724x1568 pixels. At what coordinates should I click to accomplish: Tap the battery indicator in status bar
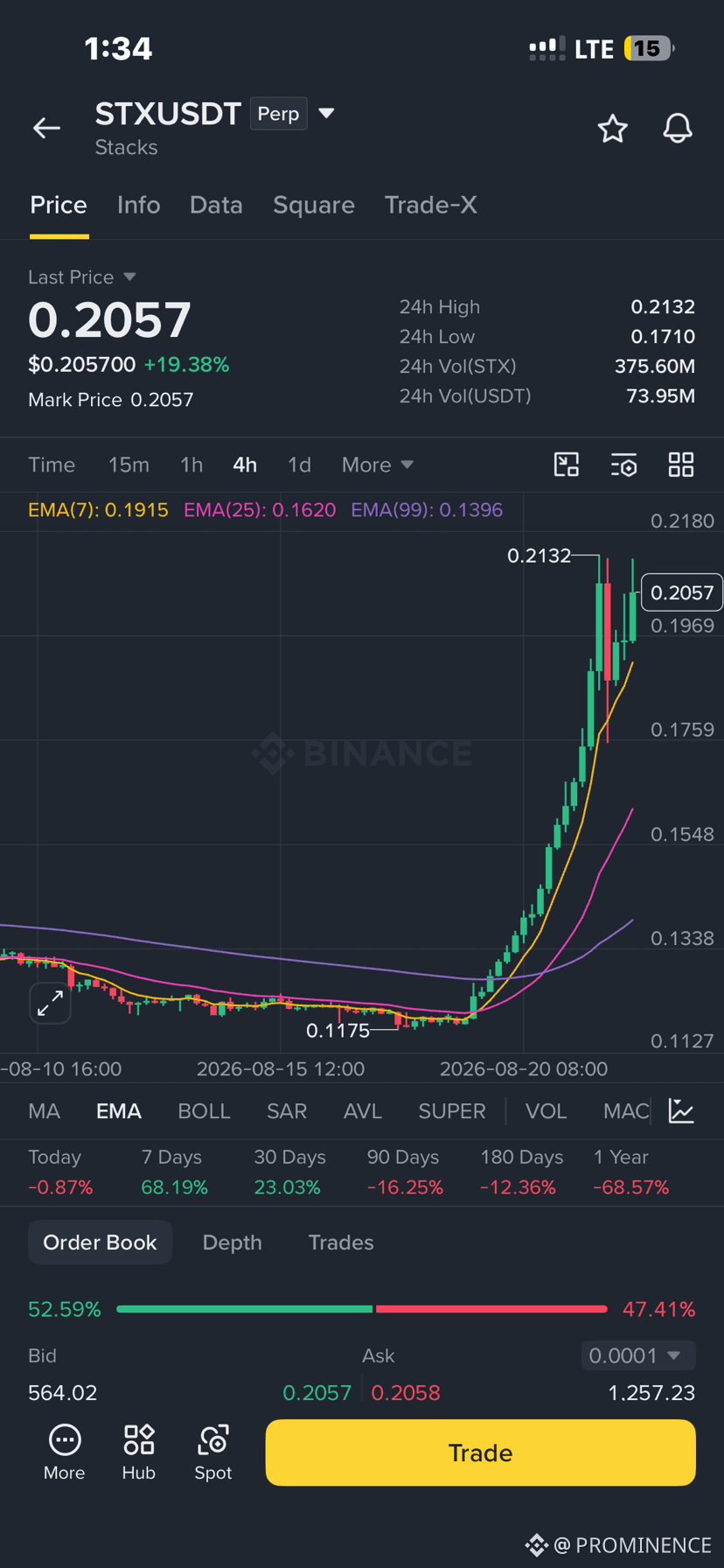(649, 48)
